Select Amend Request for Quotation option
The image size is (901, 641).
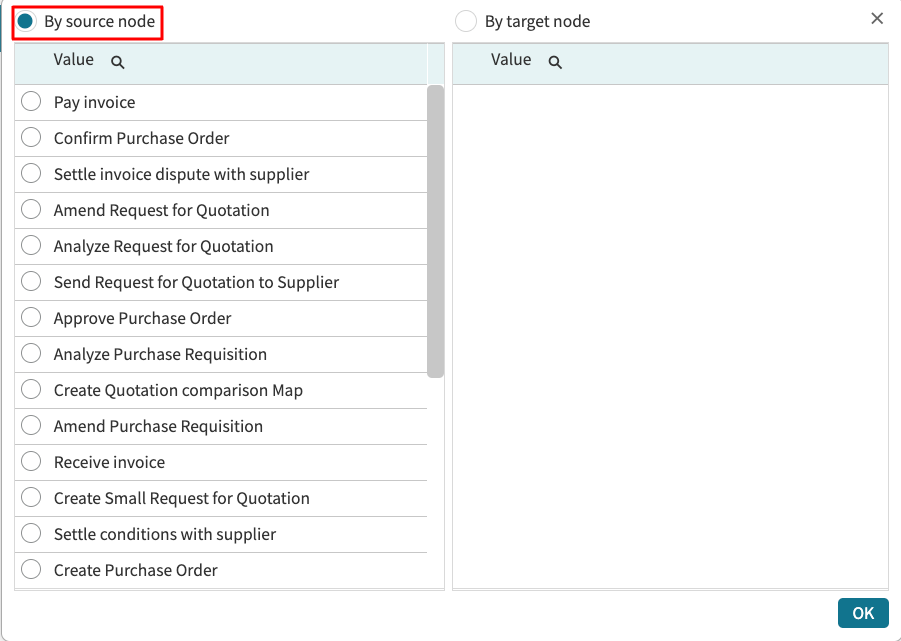[x=31, y=210]
